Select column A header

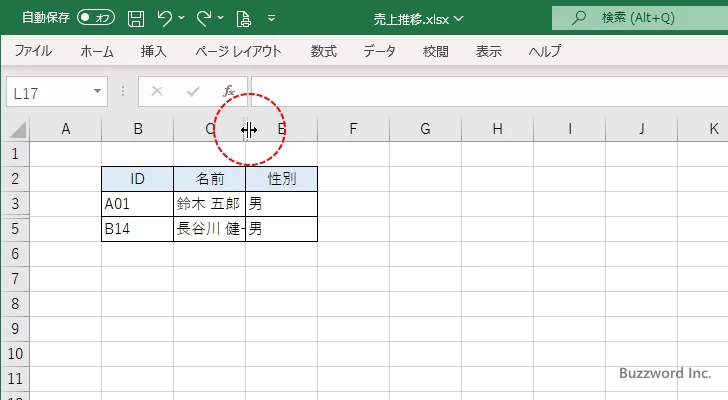pyautogui.click(x=65, y=129)
